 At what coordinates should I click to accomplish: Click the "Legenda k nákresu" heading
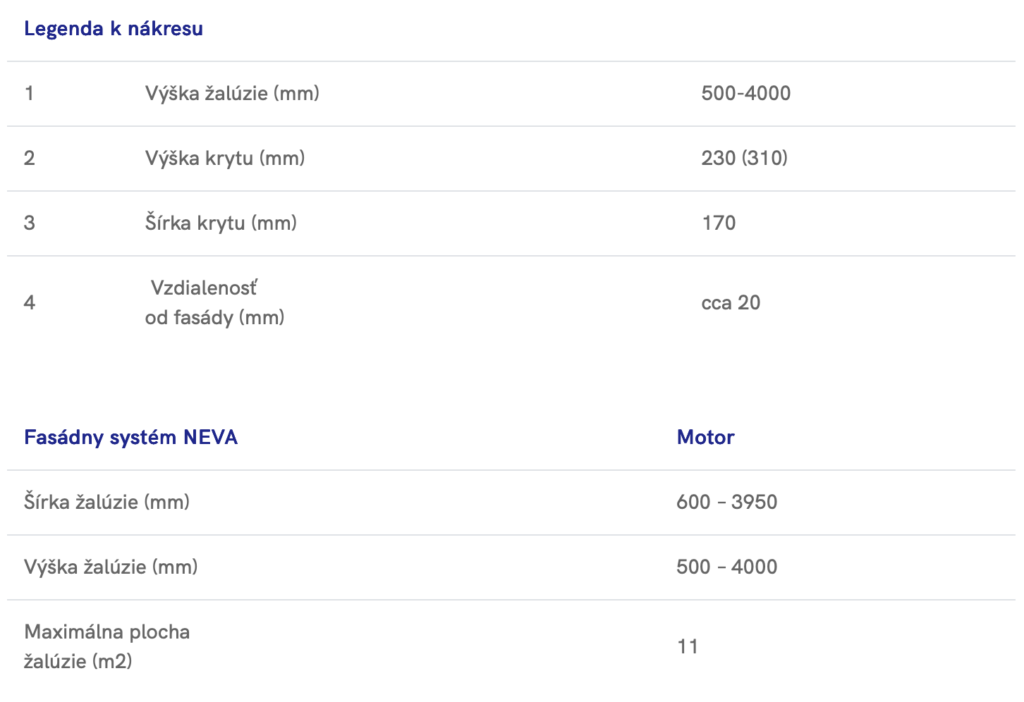tap(113, 29)
